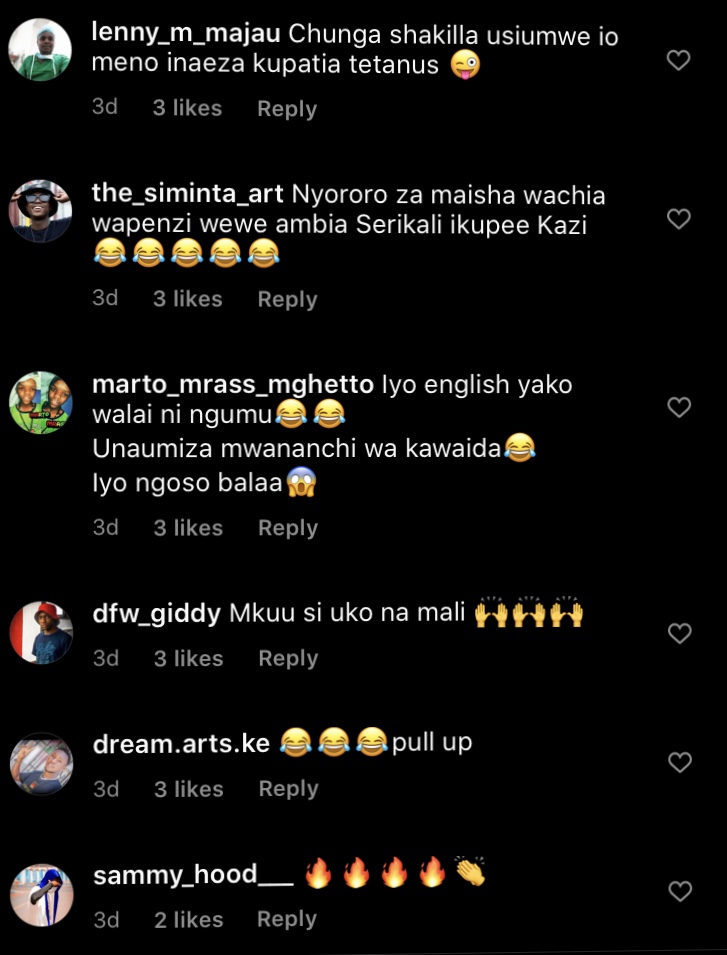
Task: View the 3 likes on dfw_giddy's comment
Action: (188, 658)
